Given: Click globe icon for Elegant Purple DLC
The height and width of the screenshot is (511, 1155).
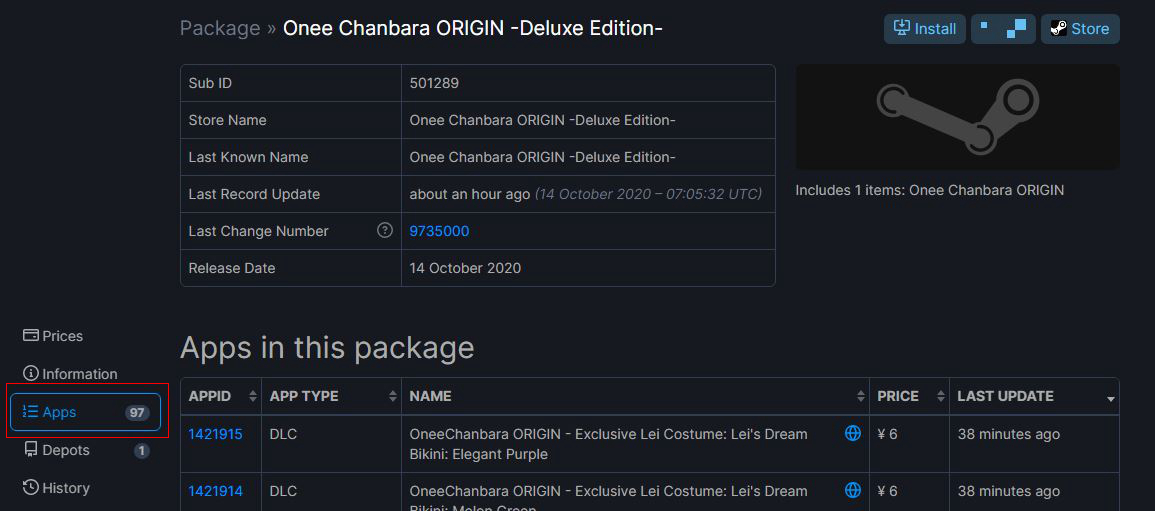Looking at the screenshot, I should 853,433.
